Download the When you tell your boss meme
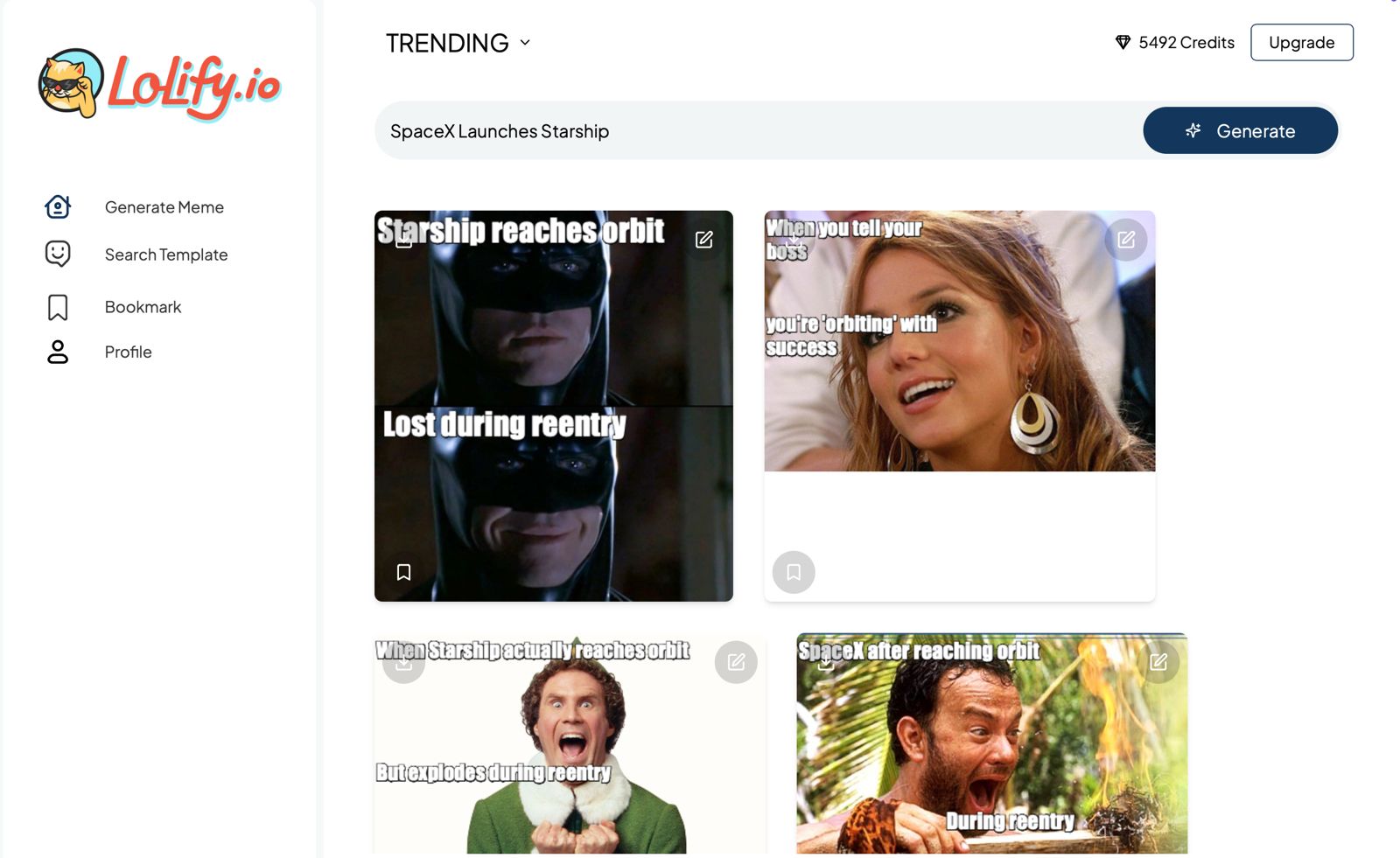1400x858 pixels. point(794,240)
